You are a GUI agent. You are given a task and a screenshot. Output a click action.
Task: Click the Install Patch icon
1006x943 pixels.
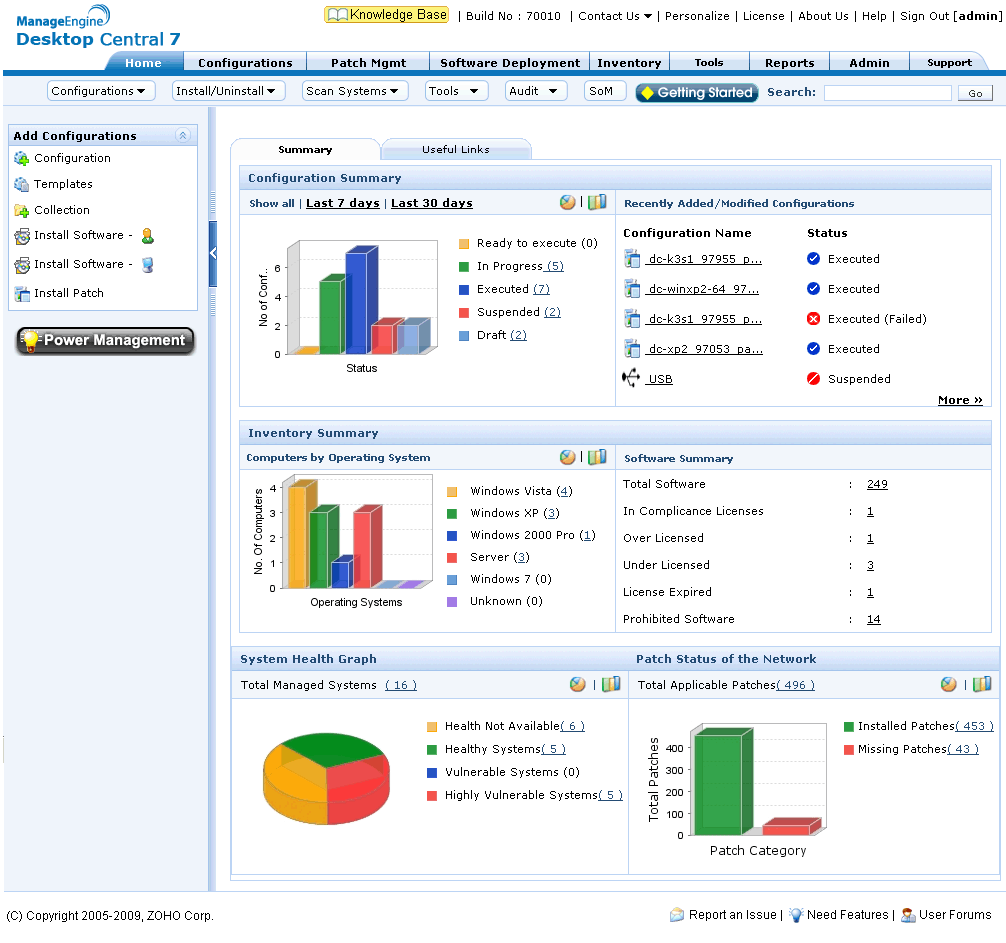coord(22,294)
